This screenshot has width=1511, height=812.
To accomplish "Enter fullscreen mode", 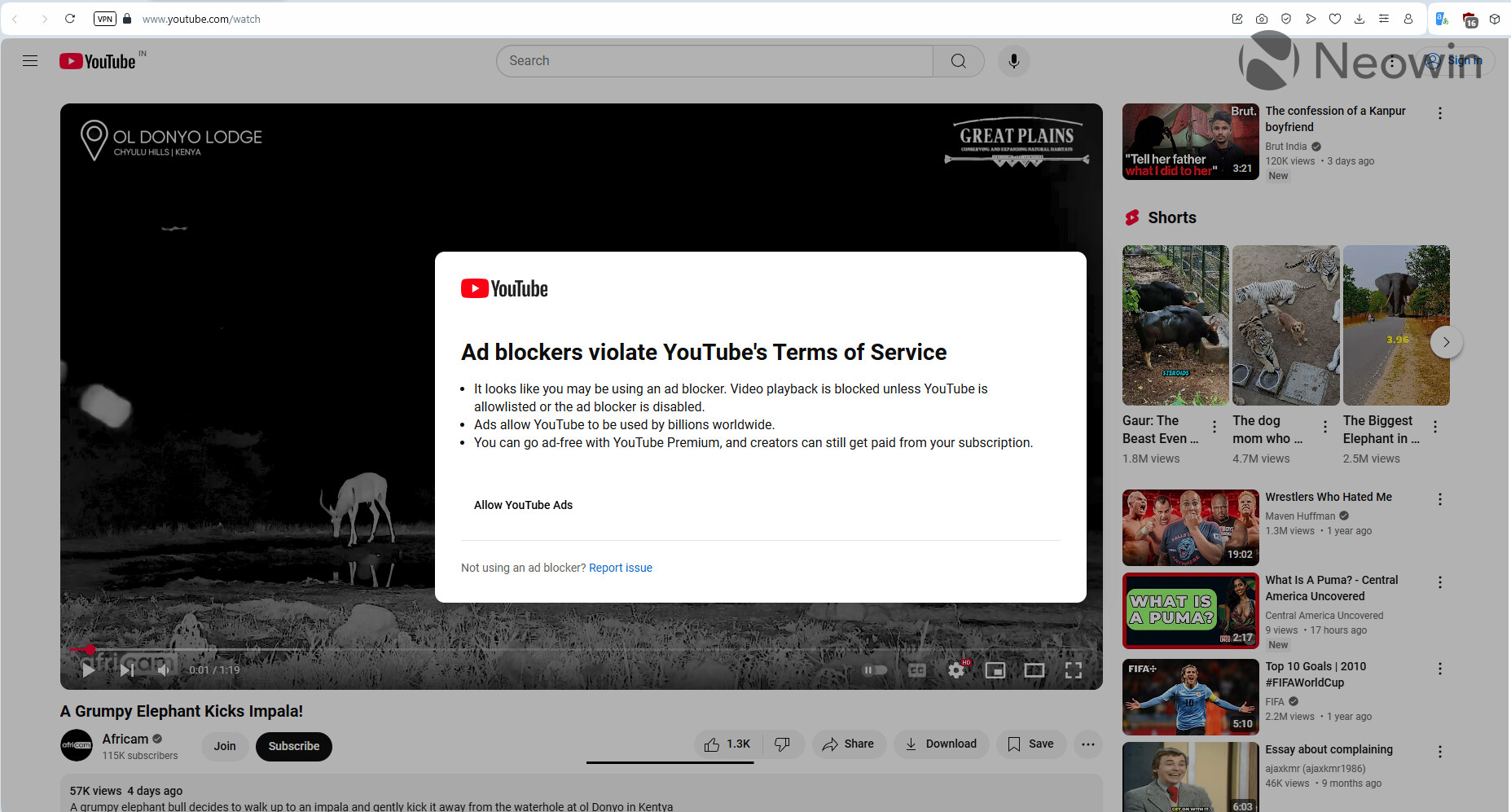I will click(x=1074, y=669).
